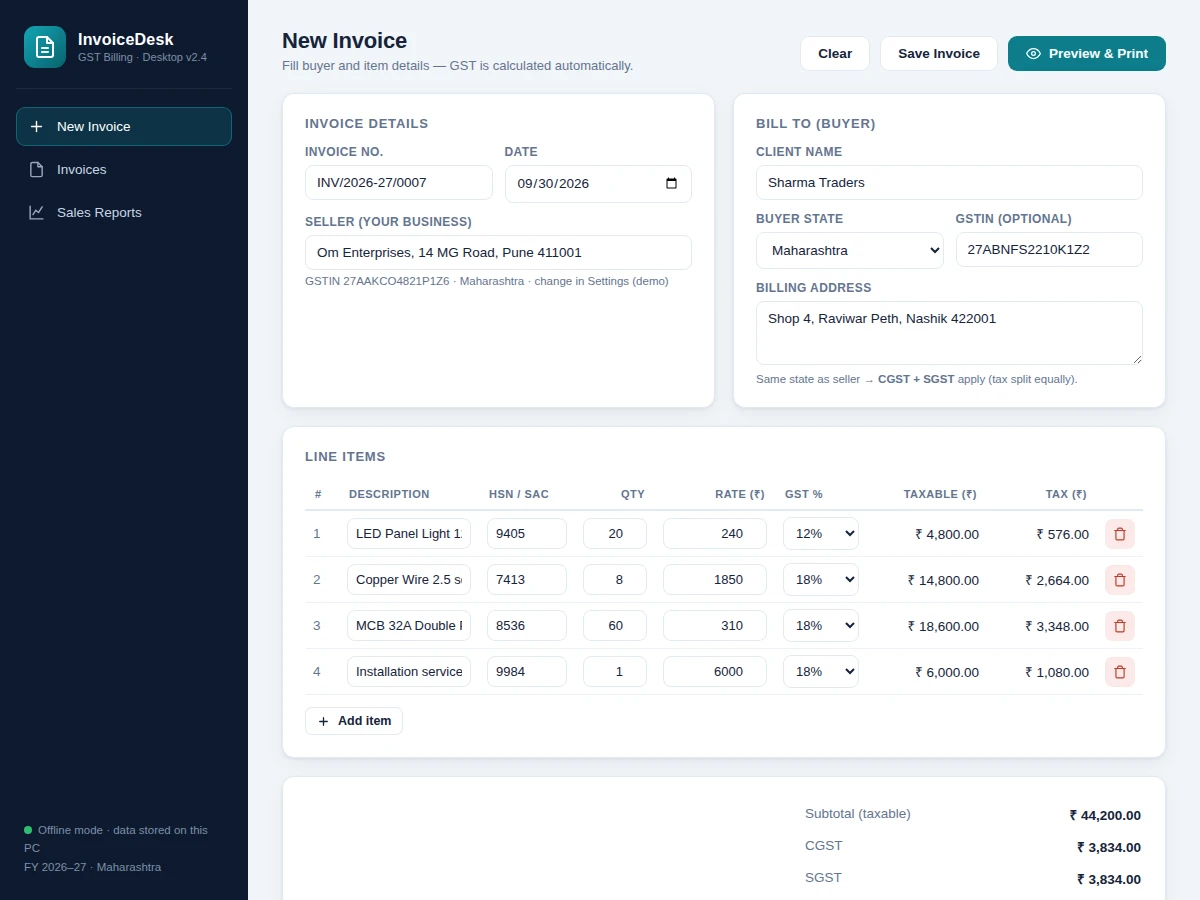Click the green offline mode status dot
This screenshot has width=1200, height=900.
[28, 830]
